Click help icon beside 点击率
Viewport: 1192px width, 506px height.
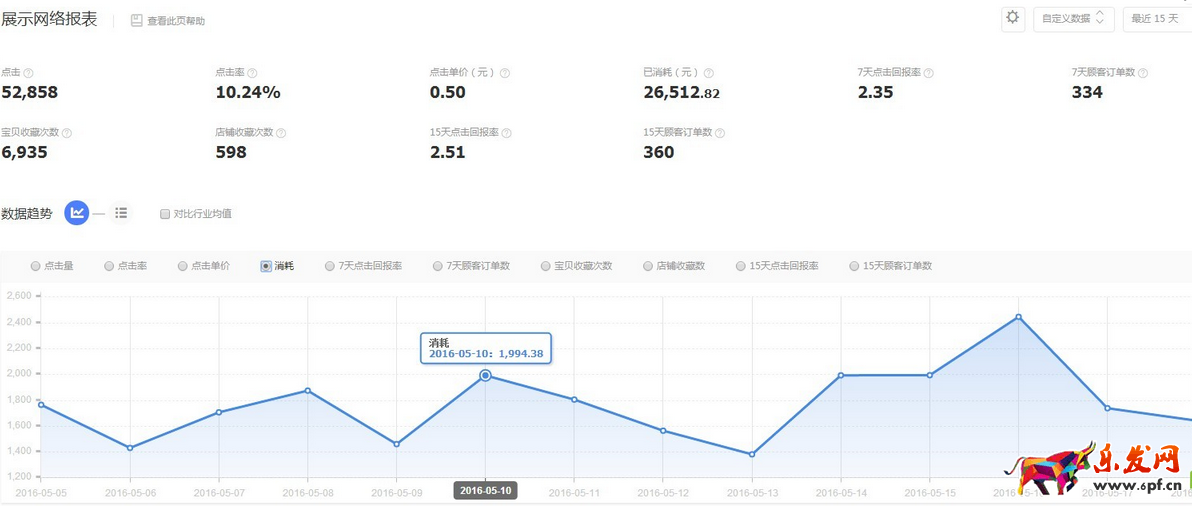coord(252,73)
